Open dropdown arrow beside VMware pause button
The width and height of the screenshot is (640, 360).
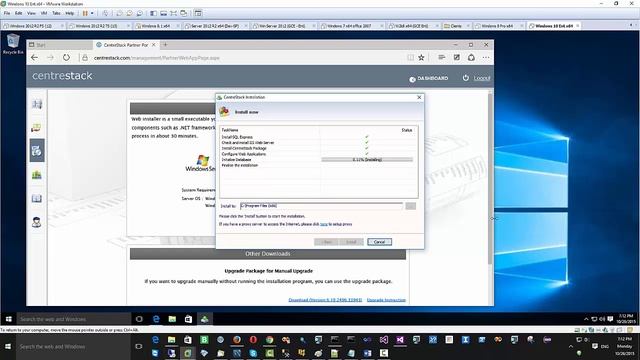[92, 13]
